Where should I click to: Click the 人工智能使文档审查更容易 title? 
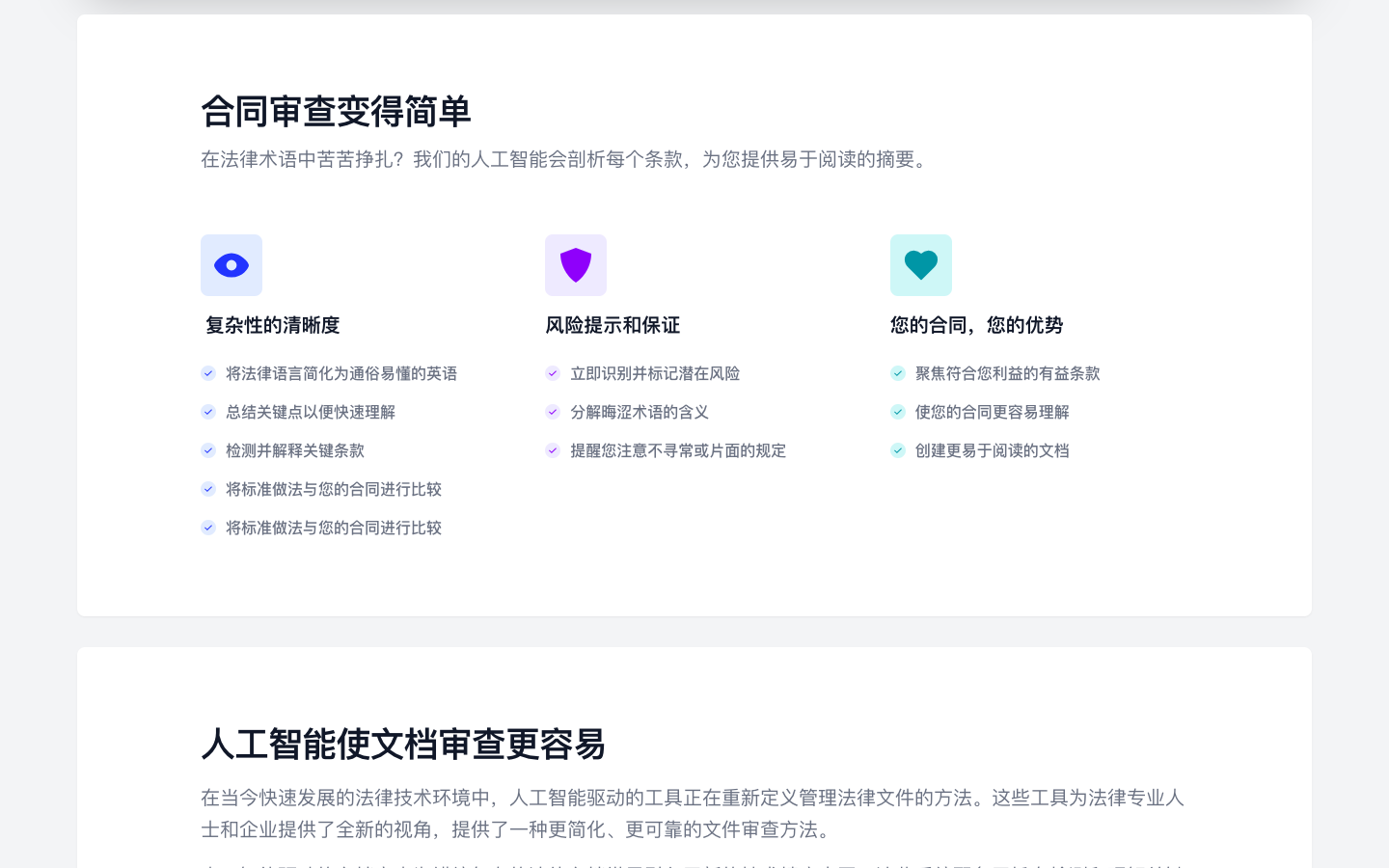pos(403,745)
